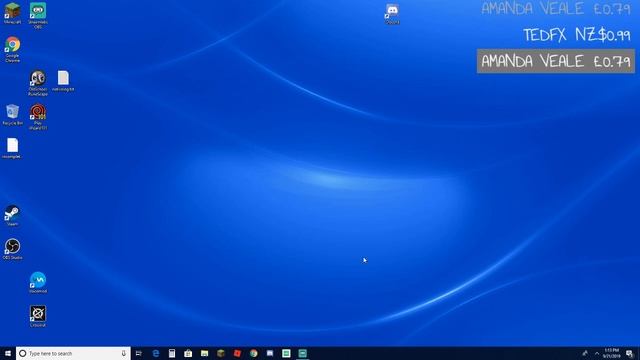Image resolution: width=640 pixels, height=360 pixels.
Task: Click the microphone icon in search box
Action: point(124,353)
